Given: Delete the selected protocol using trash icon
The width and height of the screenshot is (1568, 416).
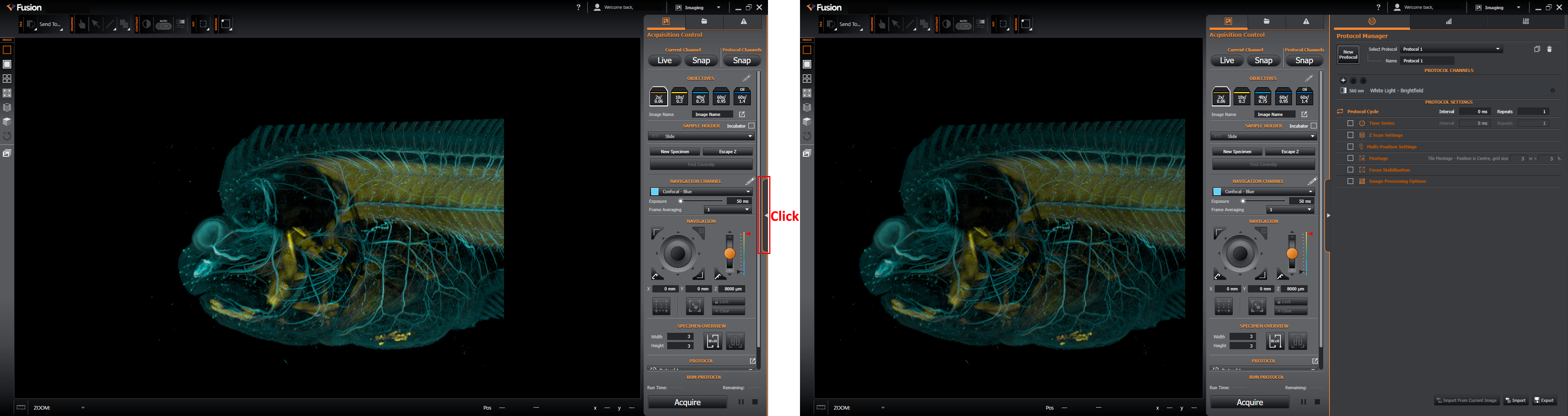Looking at the screenshot, I should click(1549, 49).
